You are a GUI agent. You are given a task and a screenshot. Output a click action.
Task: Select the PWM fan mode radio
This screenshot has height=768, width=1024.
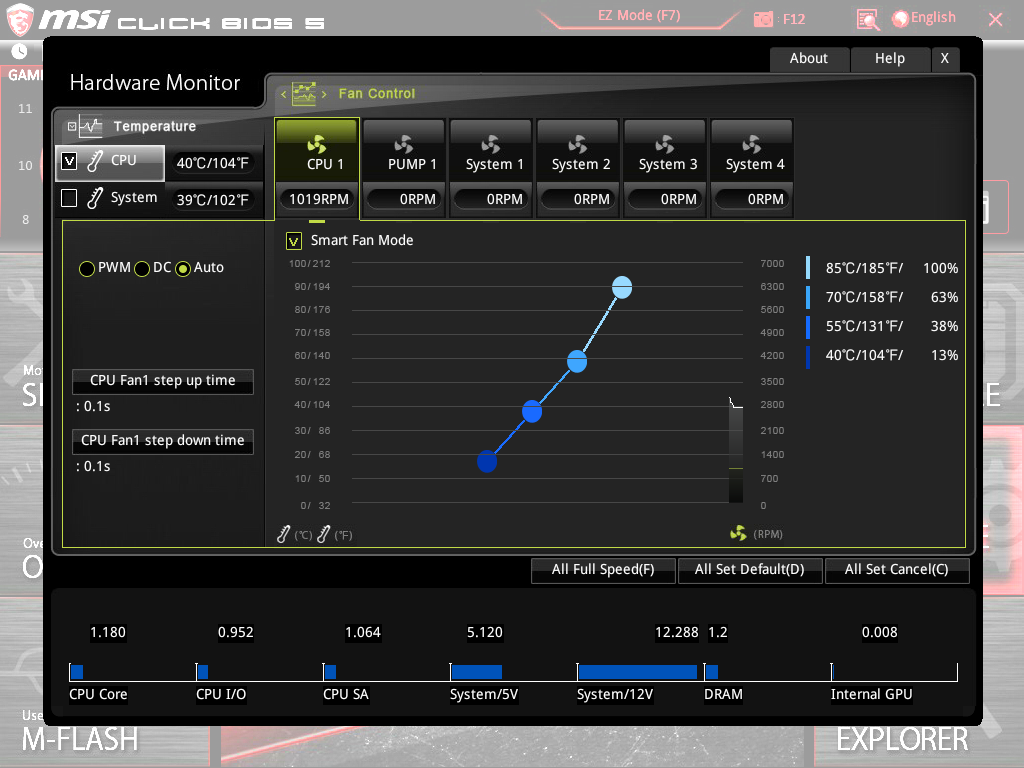86,268
